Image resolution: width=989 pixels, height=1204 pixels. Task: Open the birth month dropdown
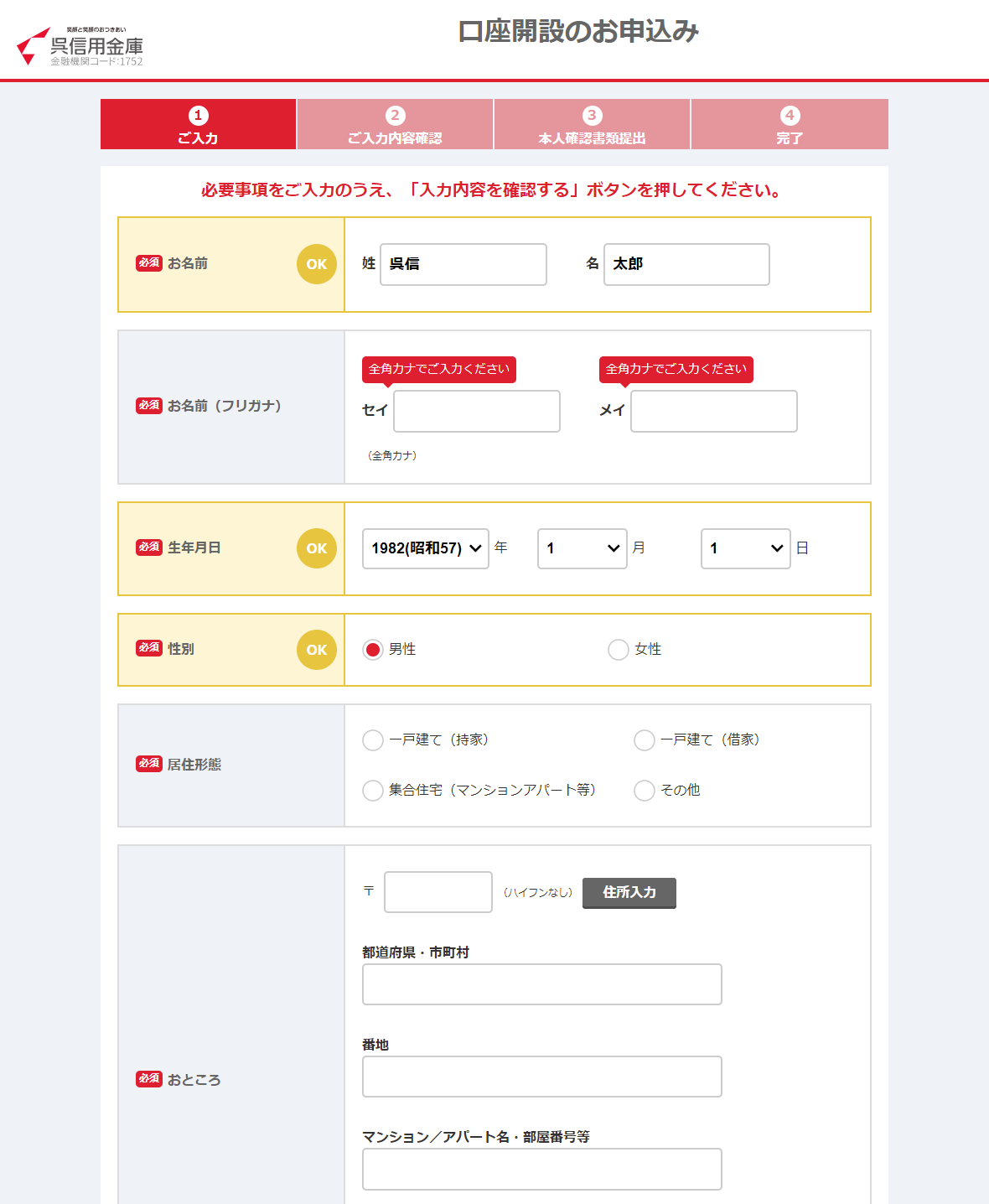(x=583, y=548)
